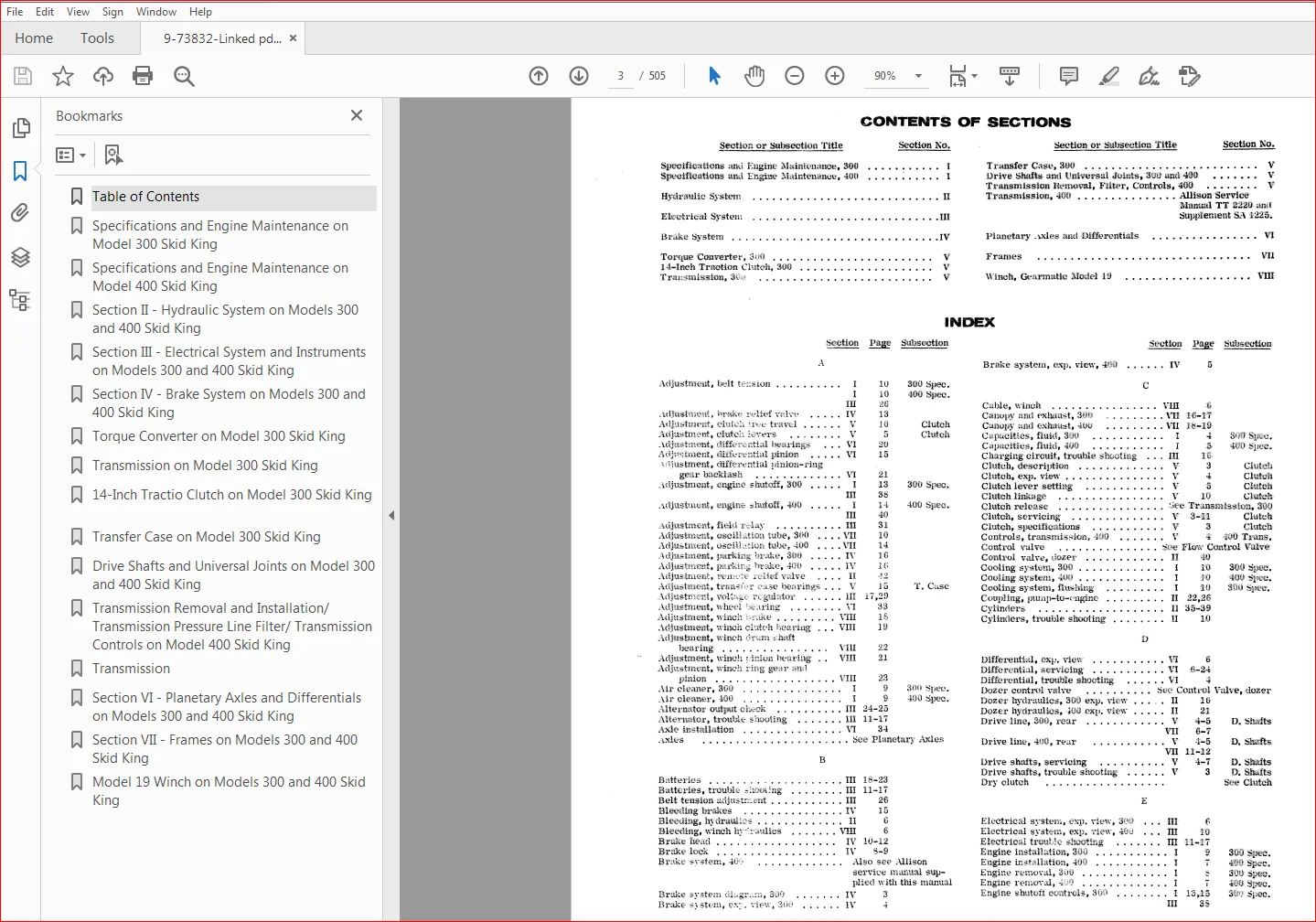
Task: Click the page number input field
Action: tap(621, 76)
